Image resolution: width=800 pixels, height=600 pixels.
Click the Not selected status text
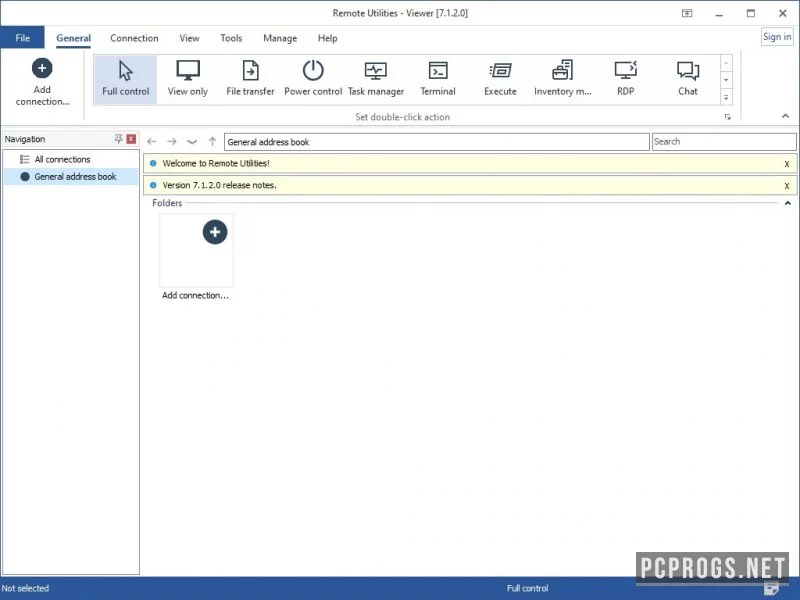pyautogui.click(x=26, y=588)
